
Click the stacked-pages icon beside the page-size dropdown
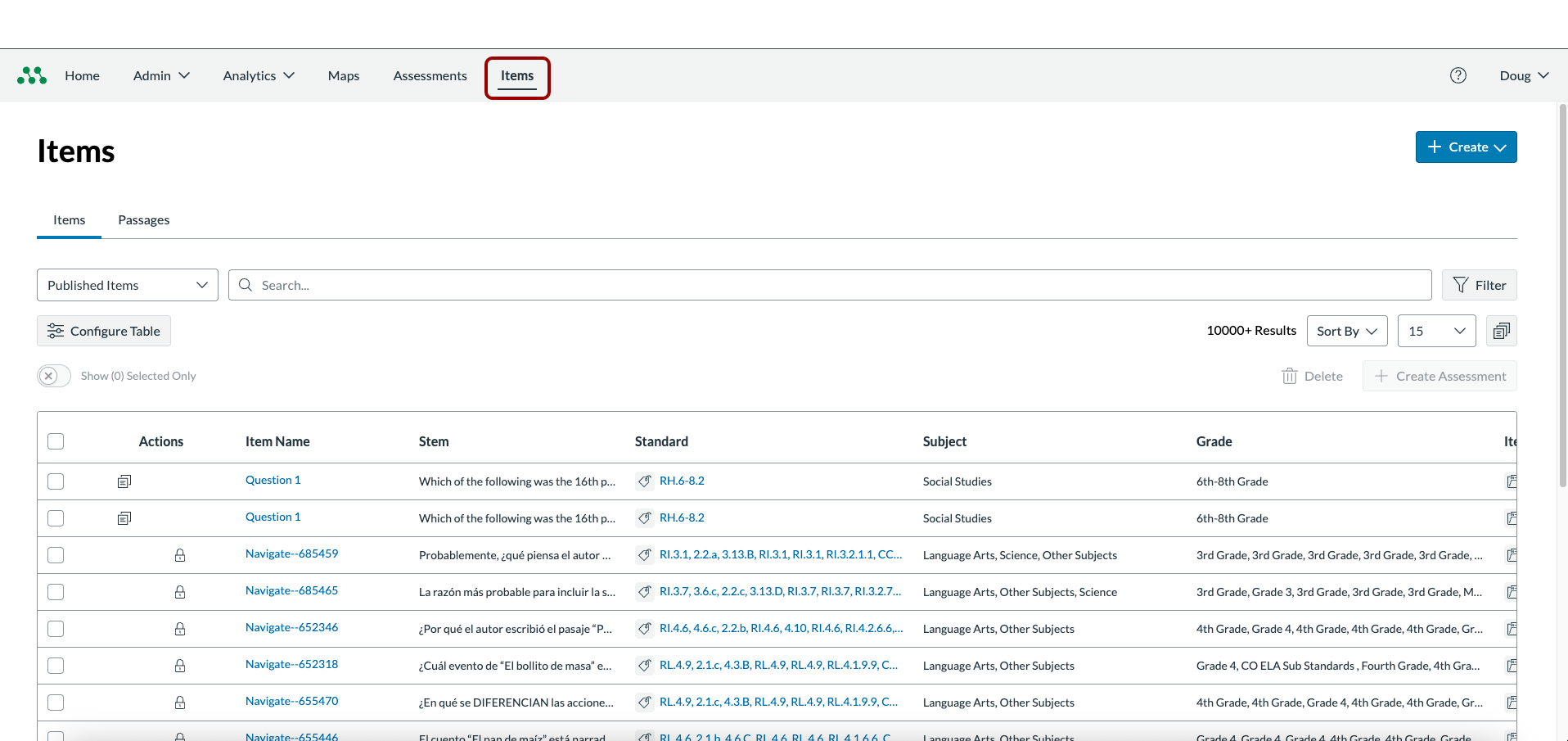point(1502,331)
